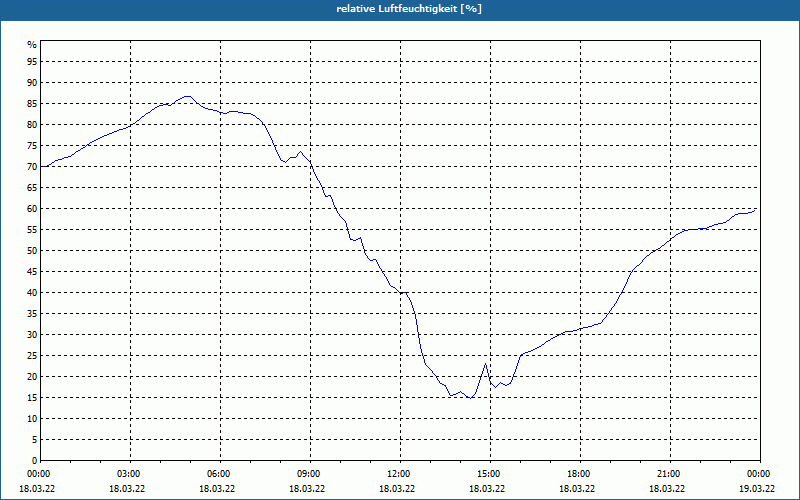Click the 00:00 label above 19.03.22
This screenshot has width=800, height=500.
click(x=760, y=474)
